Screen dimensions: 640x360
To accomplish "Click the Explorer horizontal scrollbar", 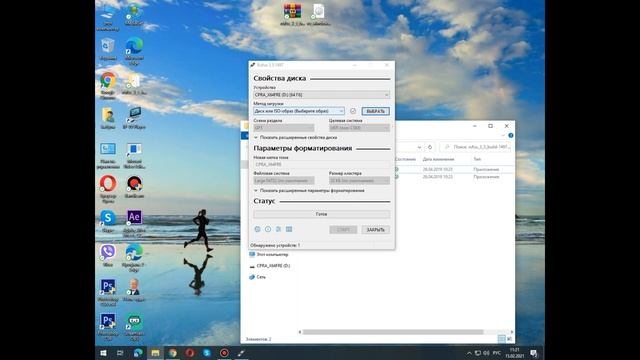I will point(393,332).
